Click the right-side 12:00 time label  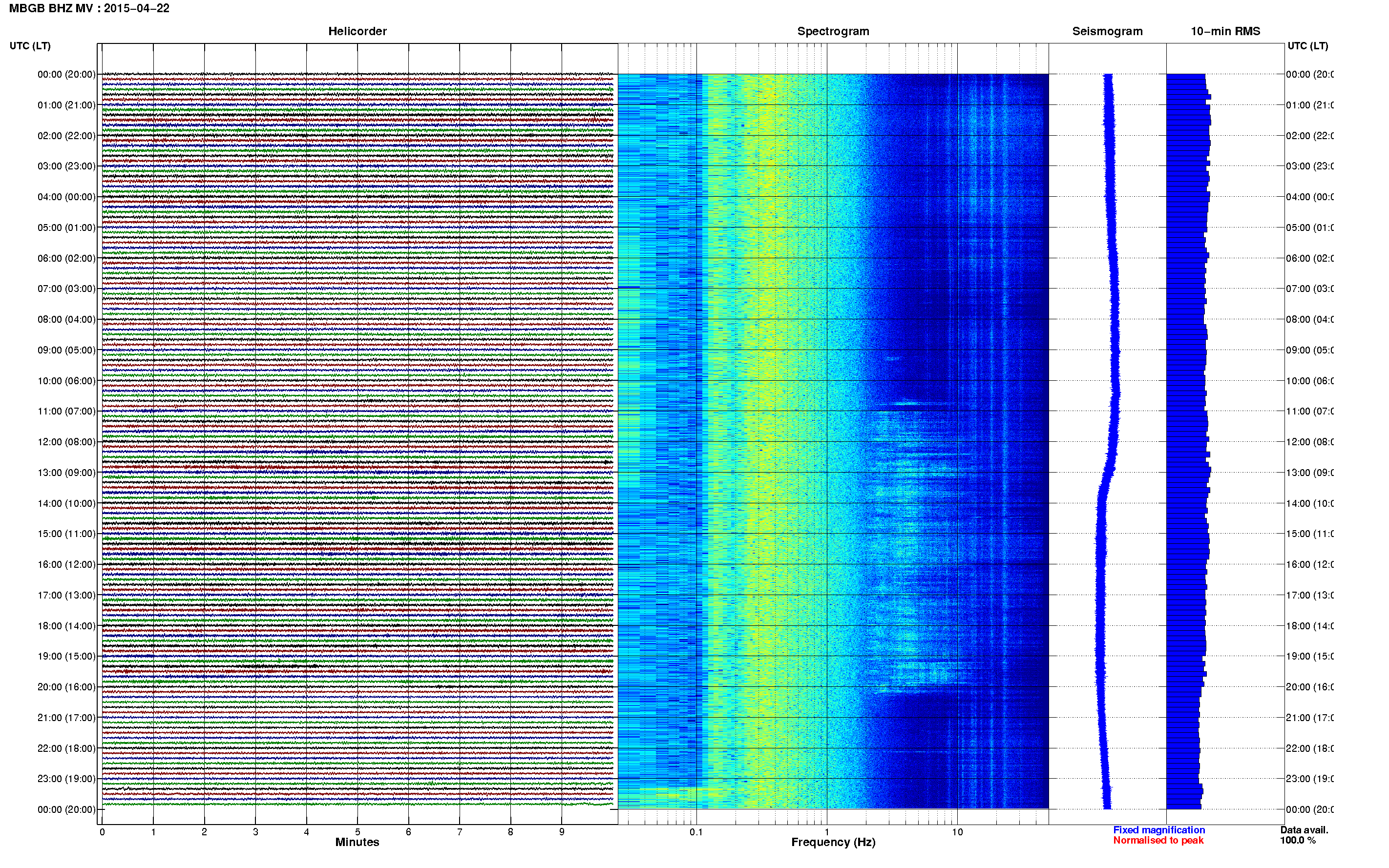(x=1310, y=441)
